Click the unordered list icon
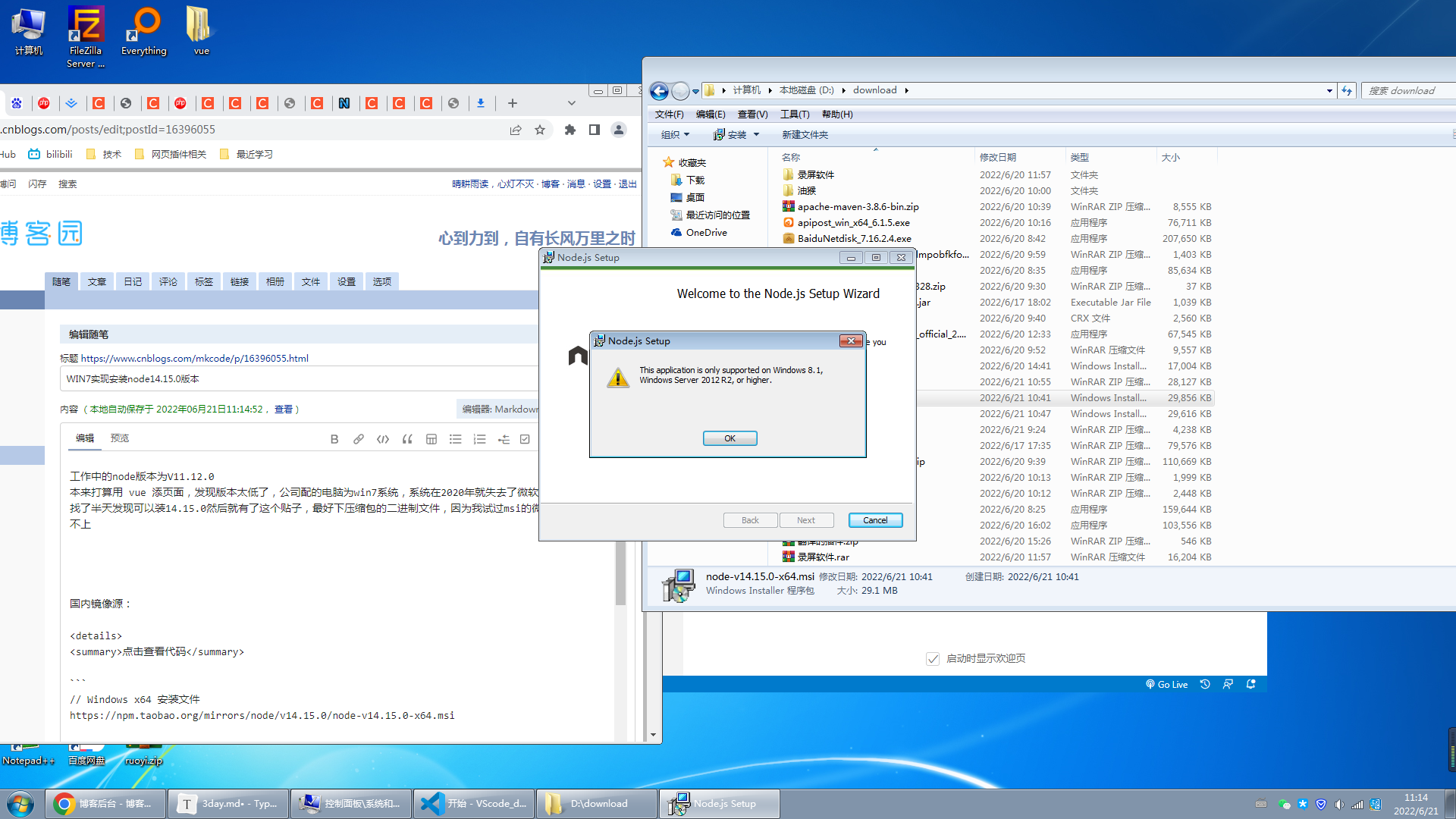This screenshot has height=819, width=1456. point(456,439)
